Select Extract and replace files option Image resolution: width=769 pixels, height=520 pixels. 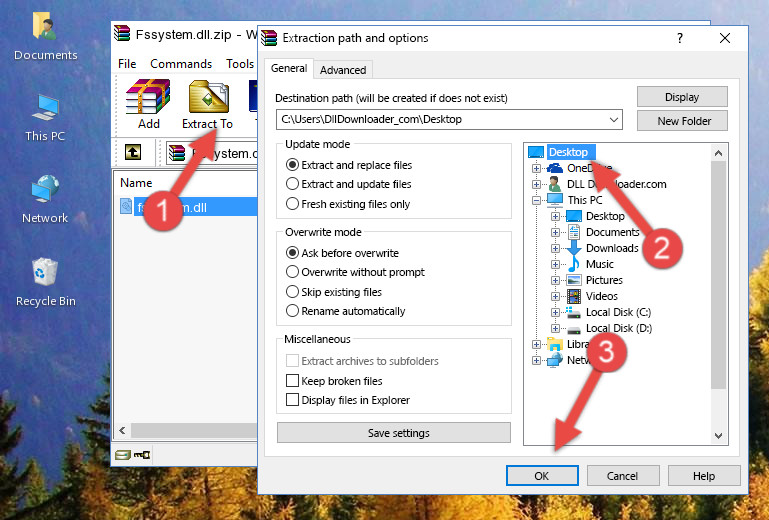coord(349,165)
